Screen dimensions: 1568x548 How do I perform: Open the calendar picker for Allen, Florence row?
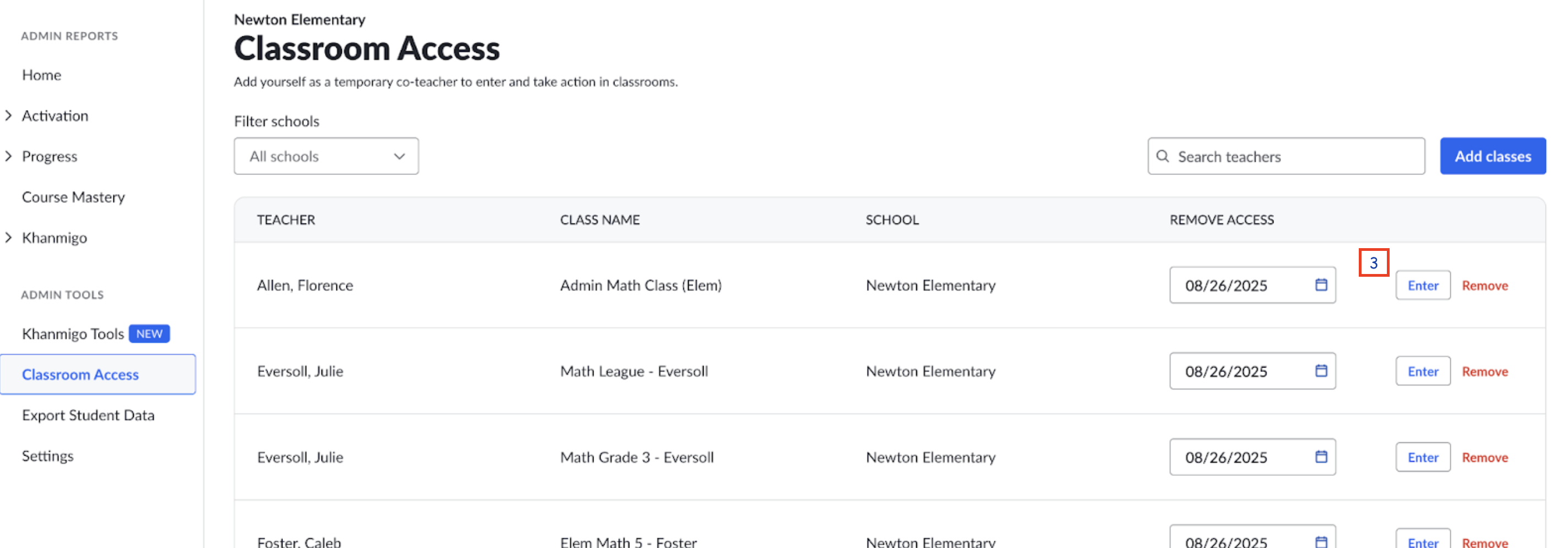click(1321, 284)
